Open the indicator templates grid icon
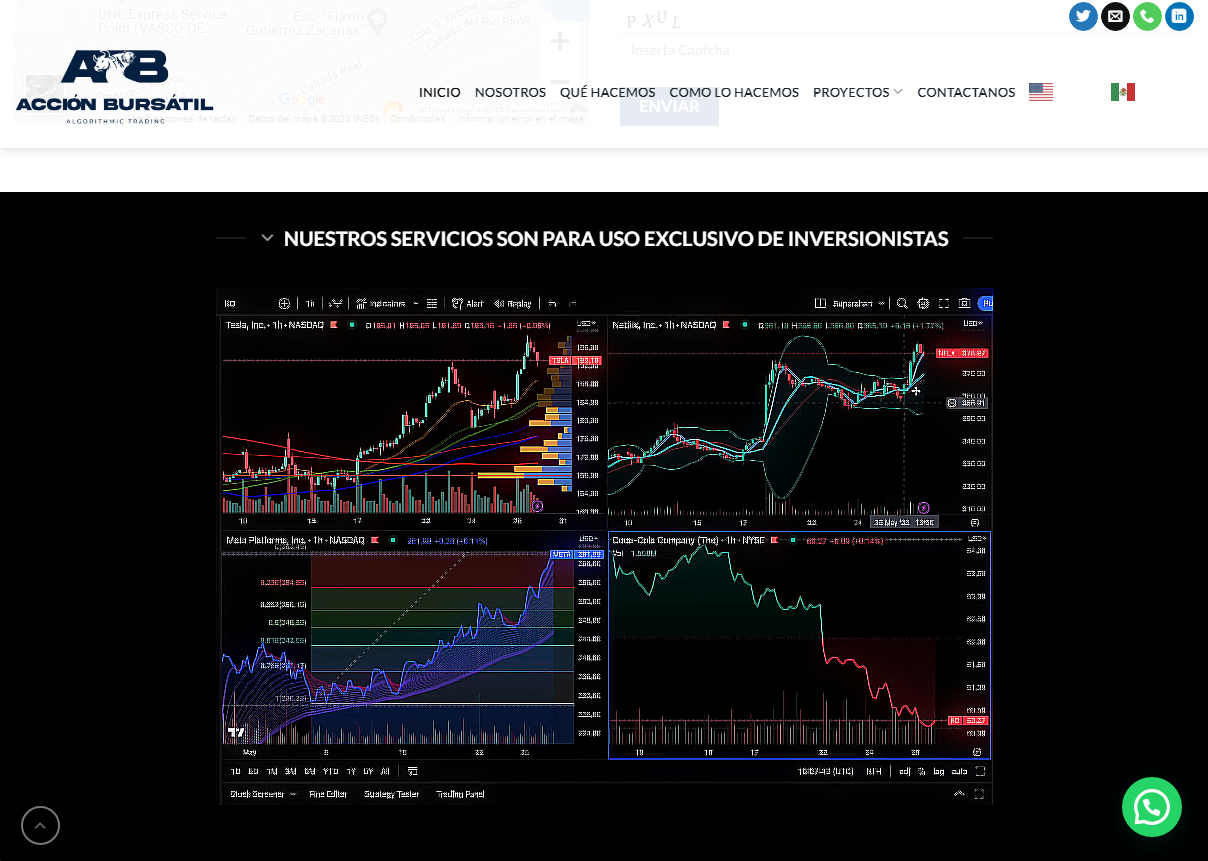The image size is (1208, 861). [432, 304]
